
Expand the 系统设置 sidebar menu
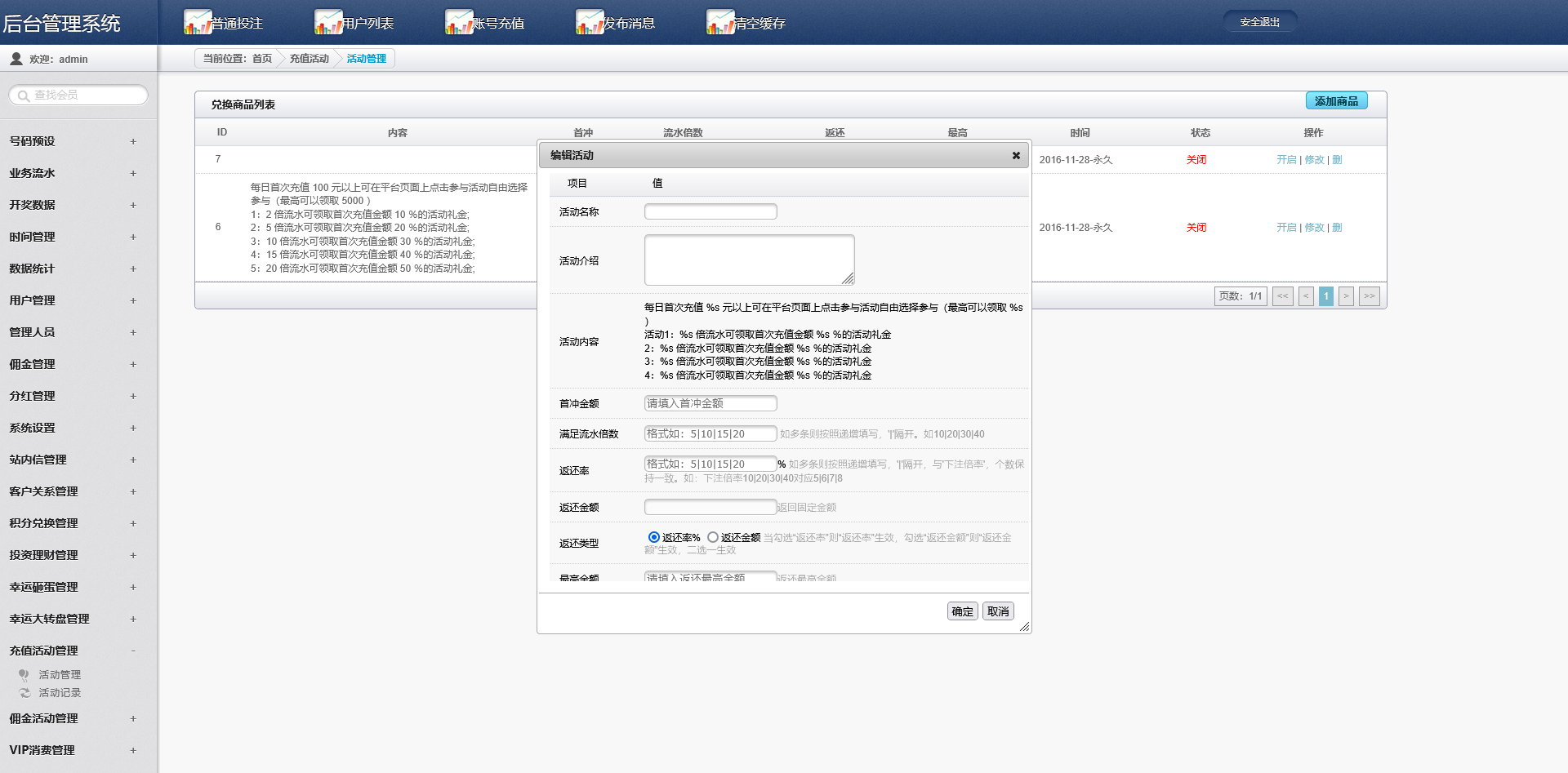tap(133, 428)
